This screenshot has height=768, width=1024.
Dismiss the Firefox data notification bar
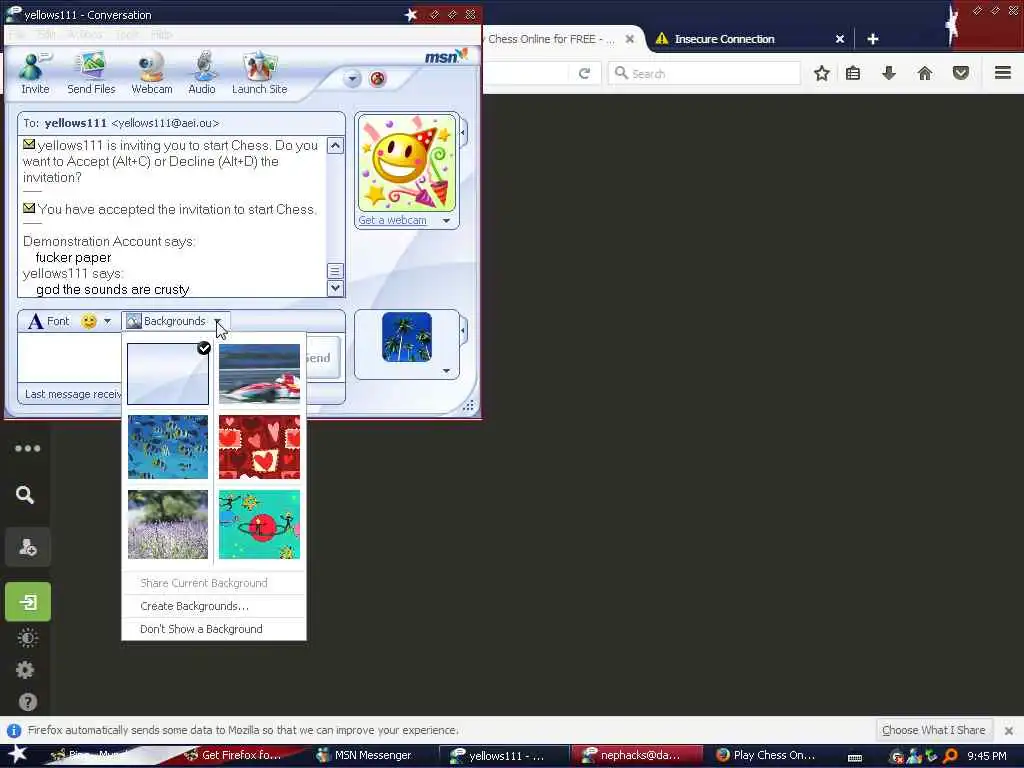click(x=1009, y=731)
